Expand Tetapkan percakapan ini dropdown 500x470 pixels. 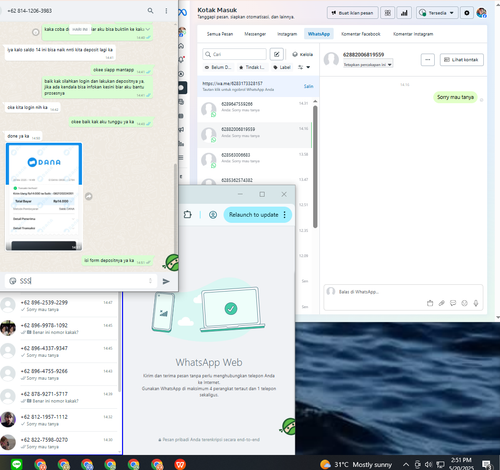pos(368,65)
